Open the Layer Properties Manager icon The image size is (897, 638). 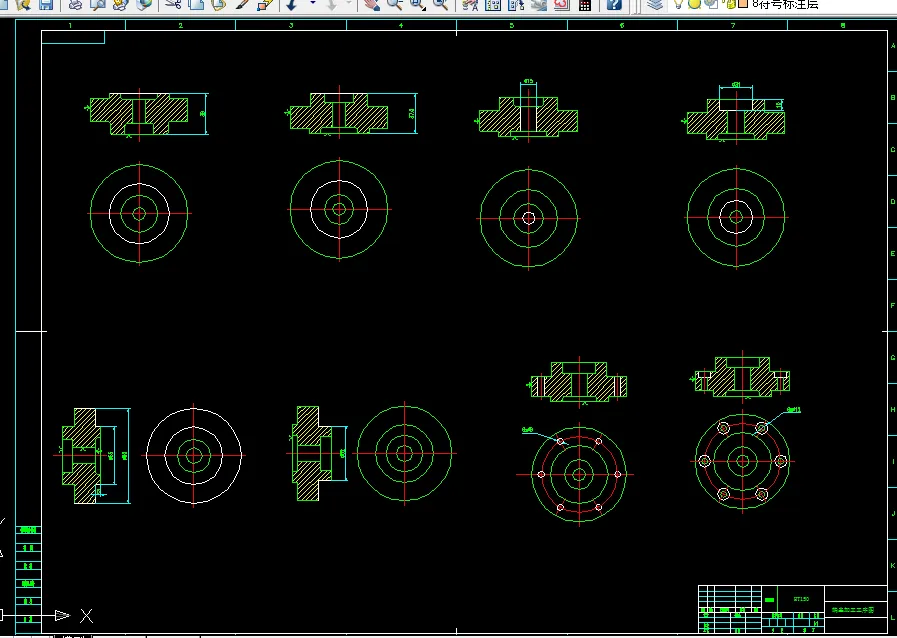click(655, 5)
